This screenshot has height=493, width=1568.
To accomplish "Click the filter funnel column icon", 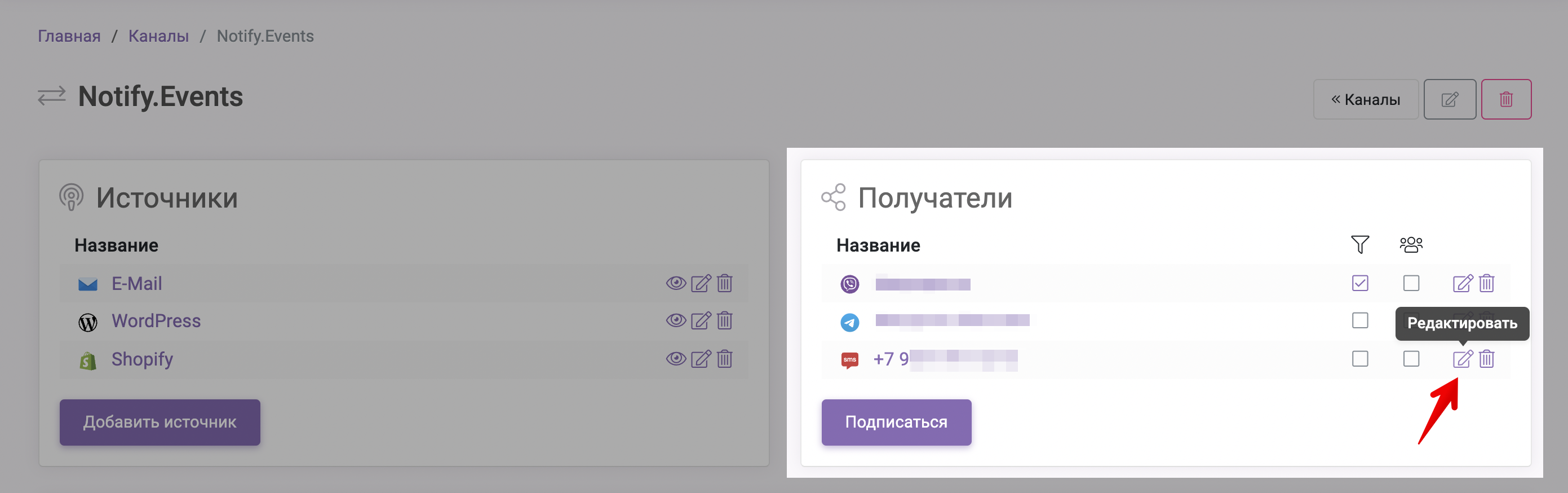I will tap(1360, 245).
